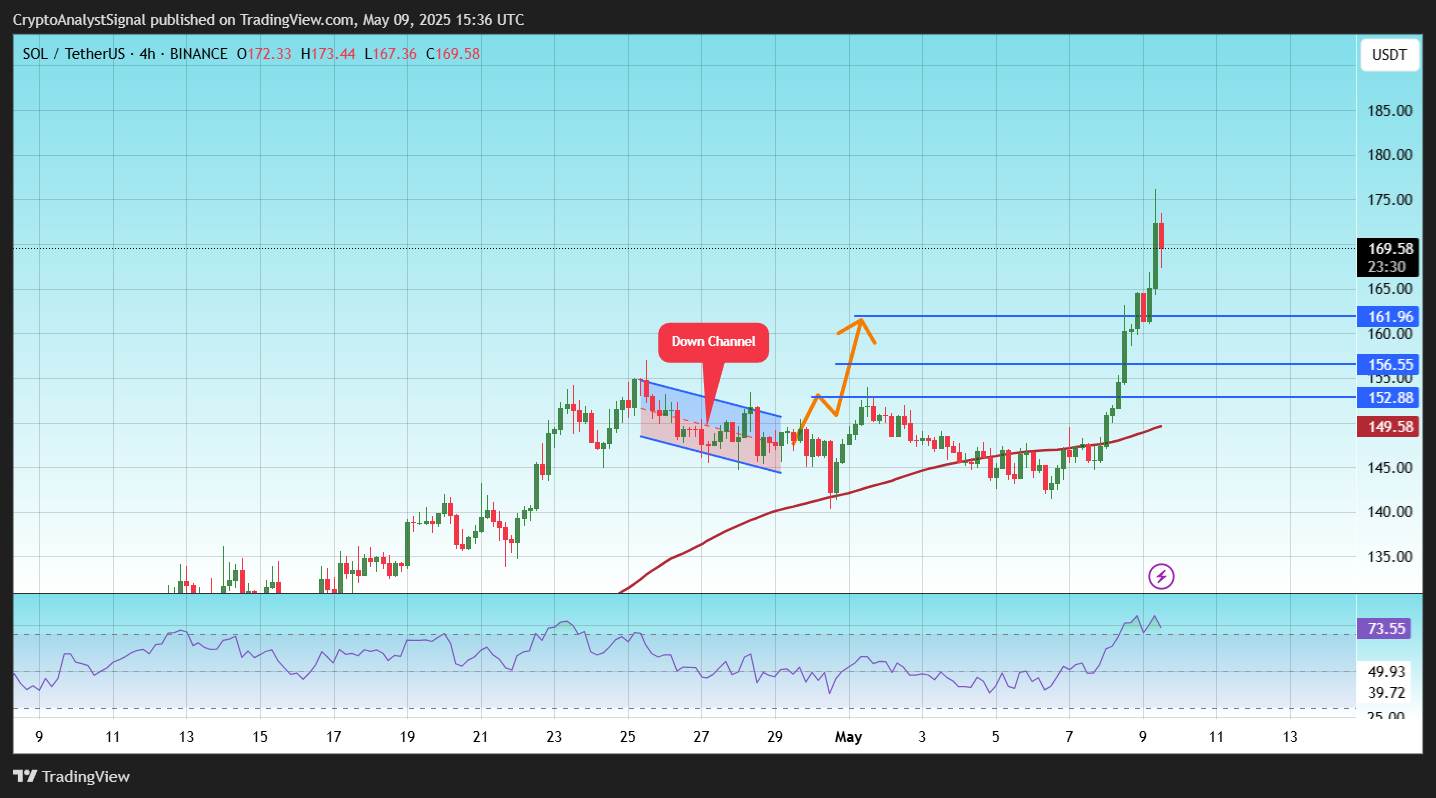Click the date 29 on time axis
Image resolution: width=1436 pixels, height=798 pixels.
pos(775,737)
